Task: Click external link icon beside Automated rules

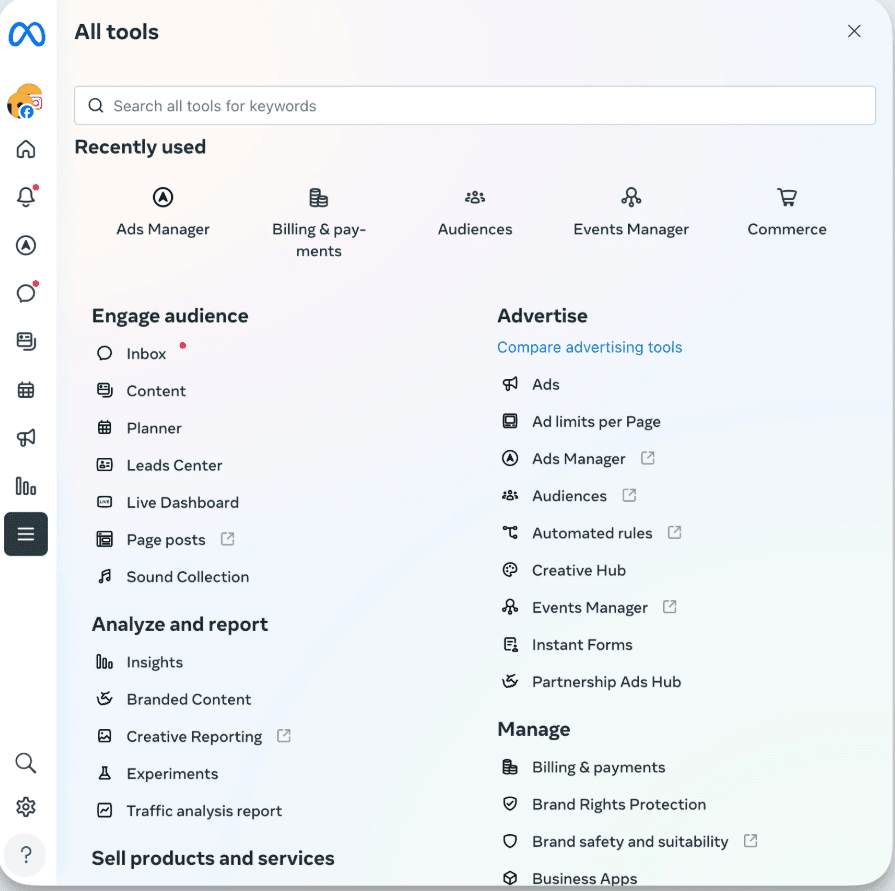Action: click(x=675, y=532)
